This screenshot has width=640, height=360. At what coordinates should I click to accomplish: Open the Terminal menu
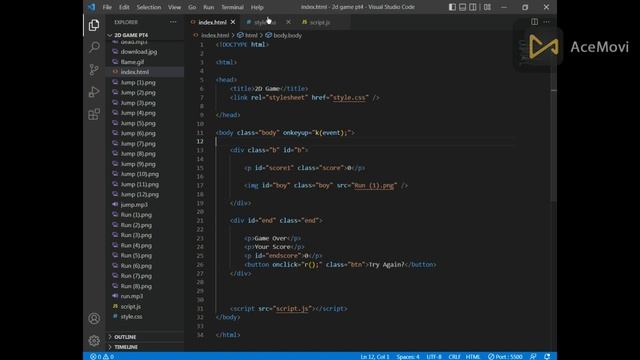(232, 7)
